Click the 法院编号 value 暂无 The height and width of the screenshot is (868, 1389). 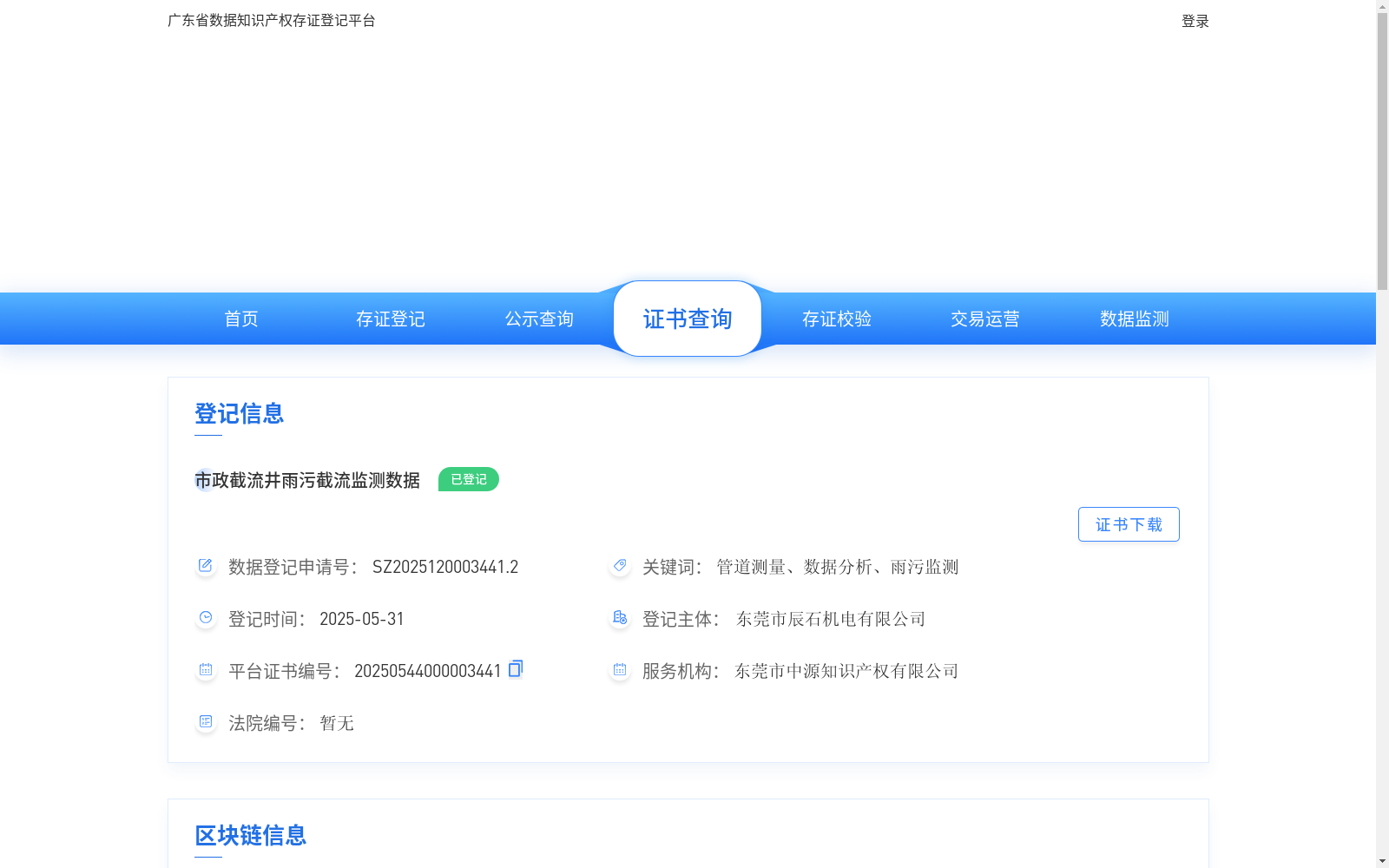point(337,723)
